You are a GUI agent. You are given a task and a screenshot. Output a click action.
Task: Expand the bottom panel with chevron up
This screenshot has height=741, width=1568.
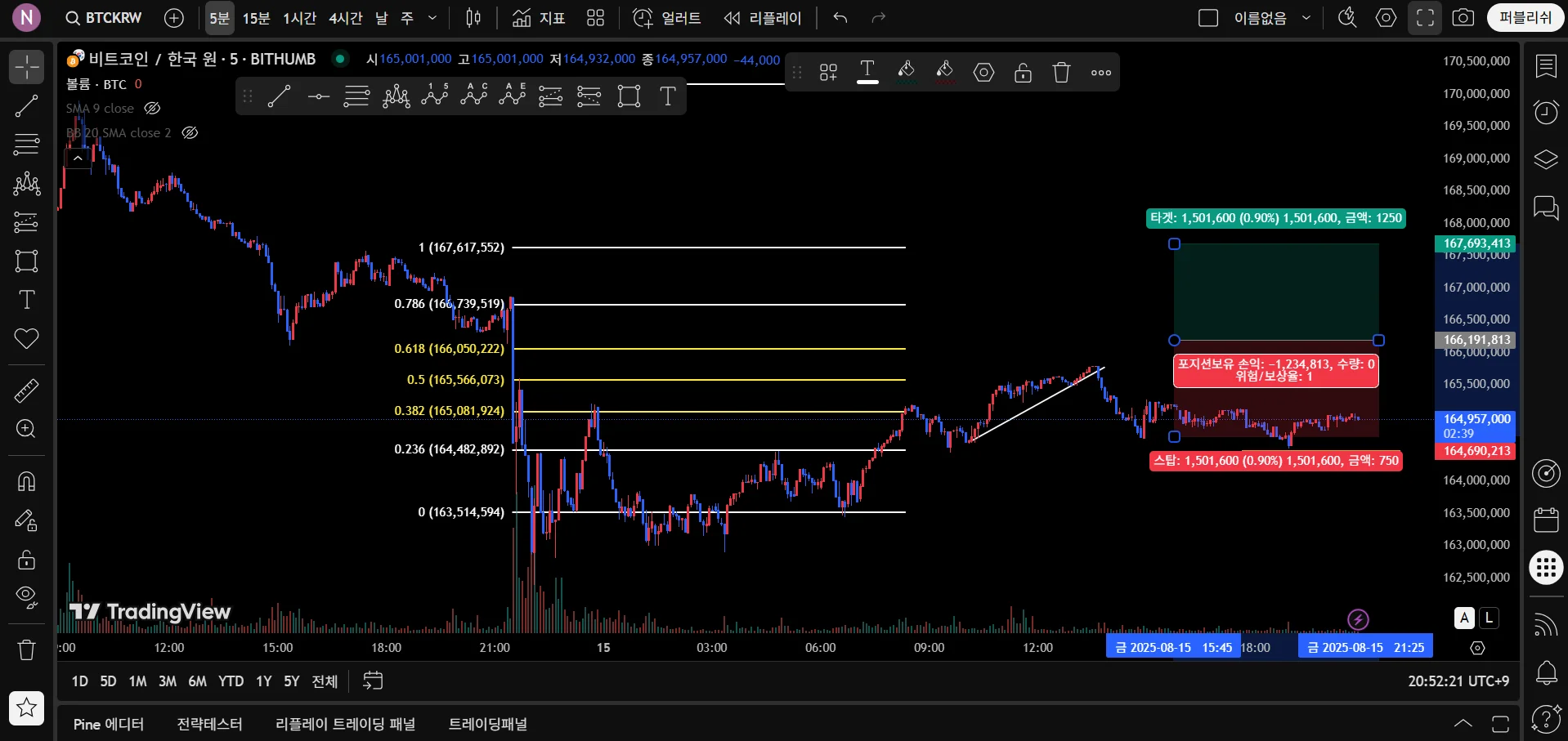point(1463,724)
